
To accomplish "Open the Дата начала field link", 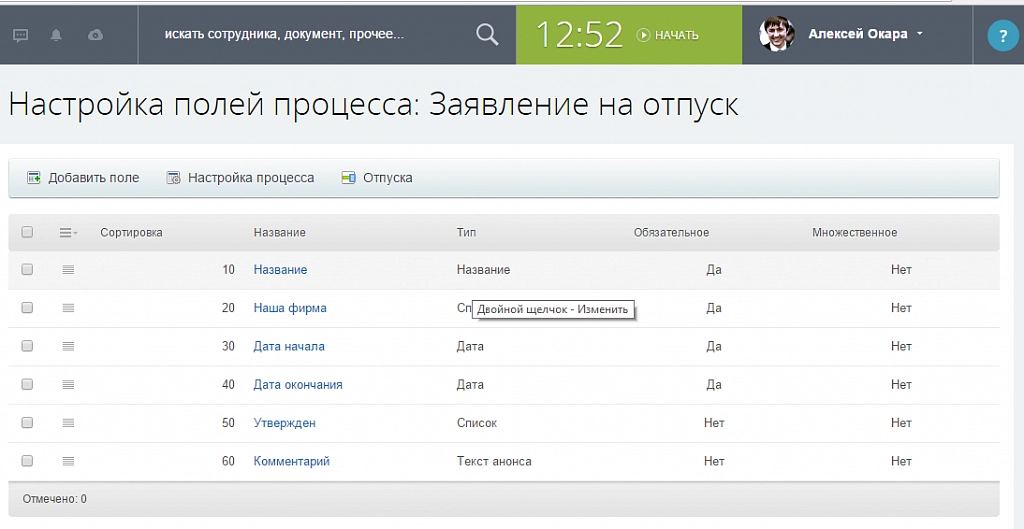I will point(289,346).
